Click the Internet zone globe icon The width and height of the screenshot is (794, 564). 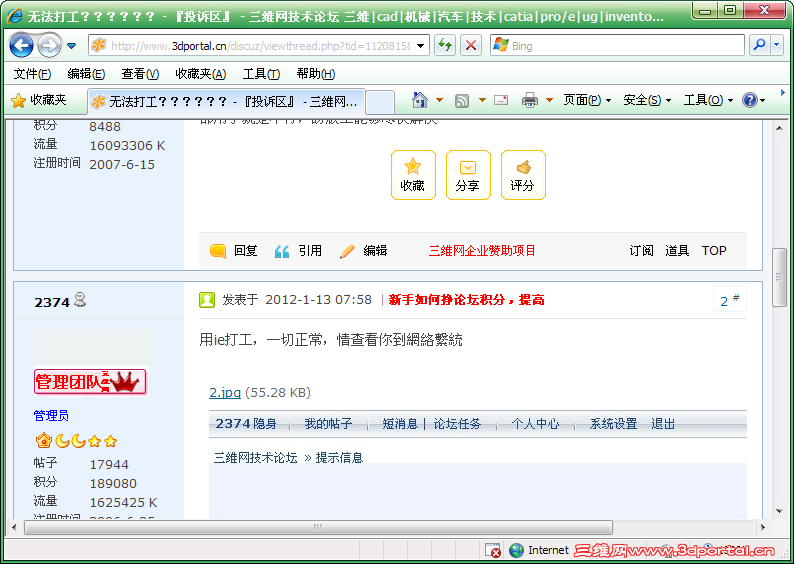517,550
